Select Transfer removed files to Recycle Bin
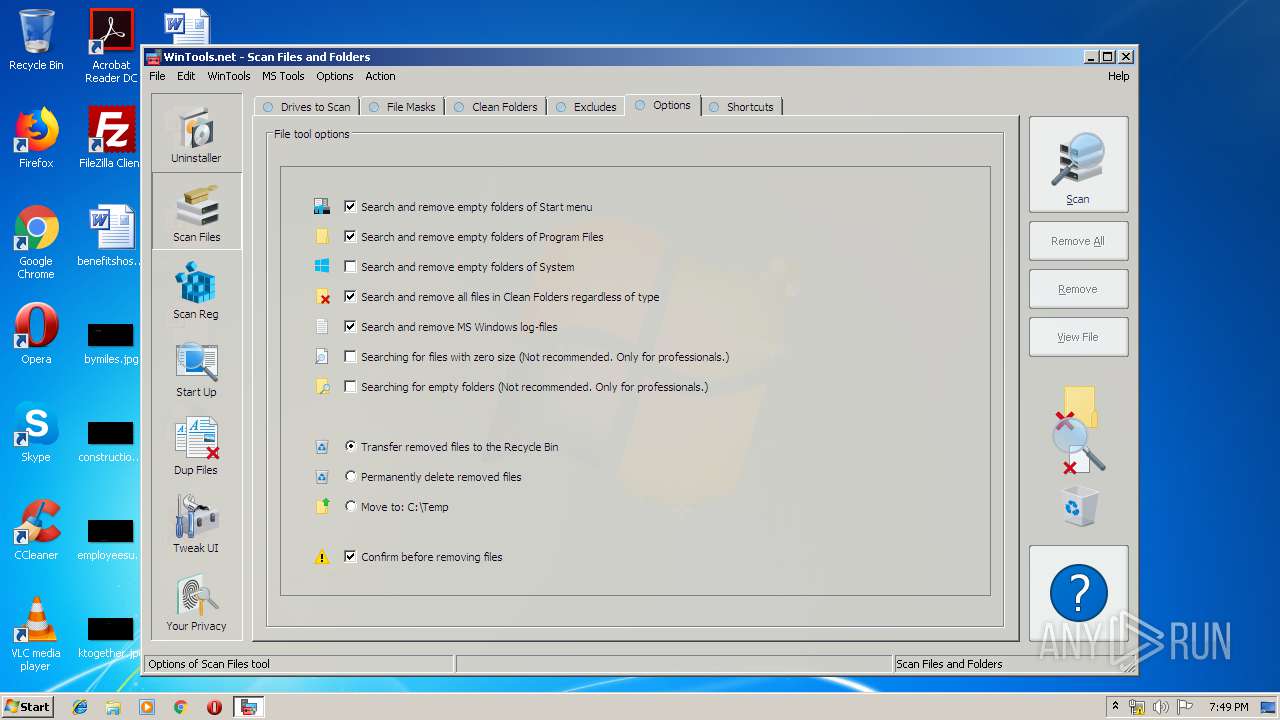Screen dimensions: 1280x720 coord(350,447)
